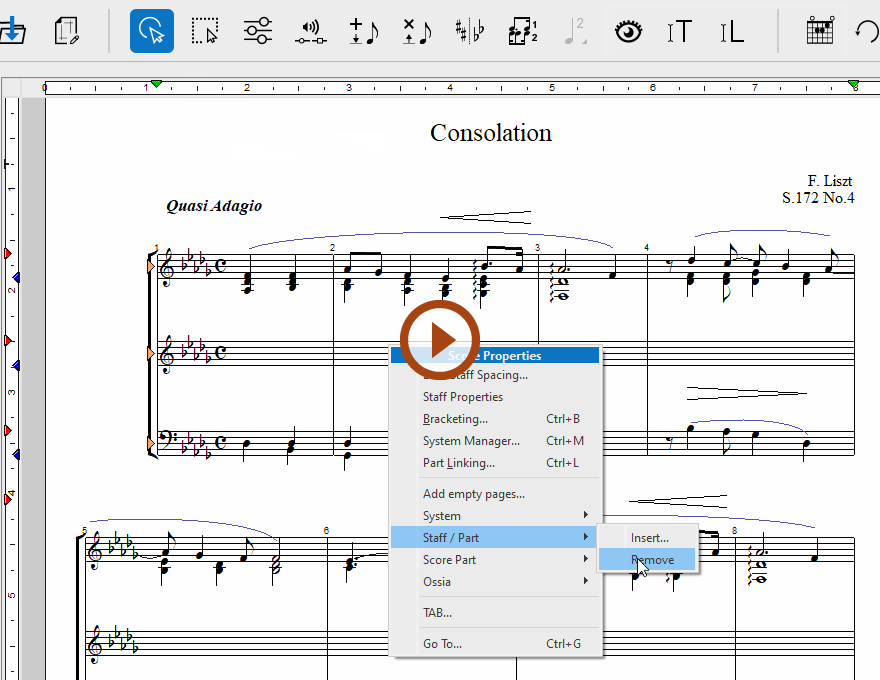Click green margin marker near ruler mark 1

[157, 84]
